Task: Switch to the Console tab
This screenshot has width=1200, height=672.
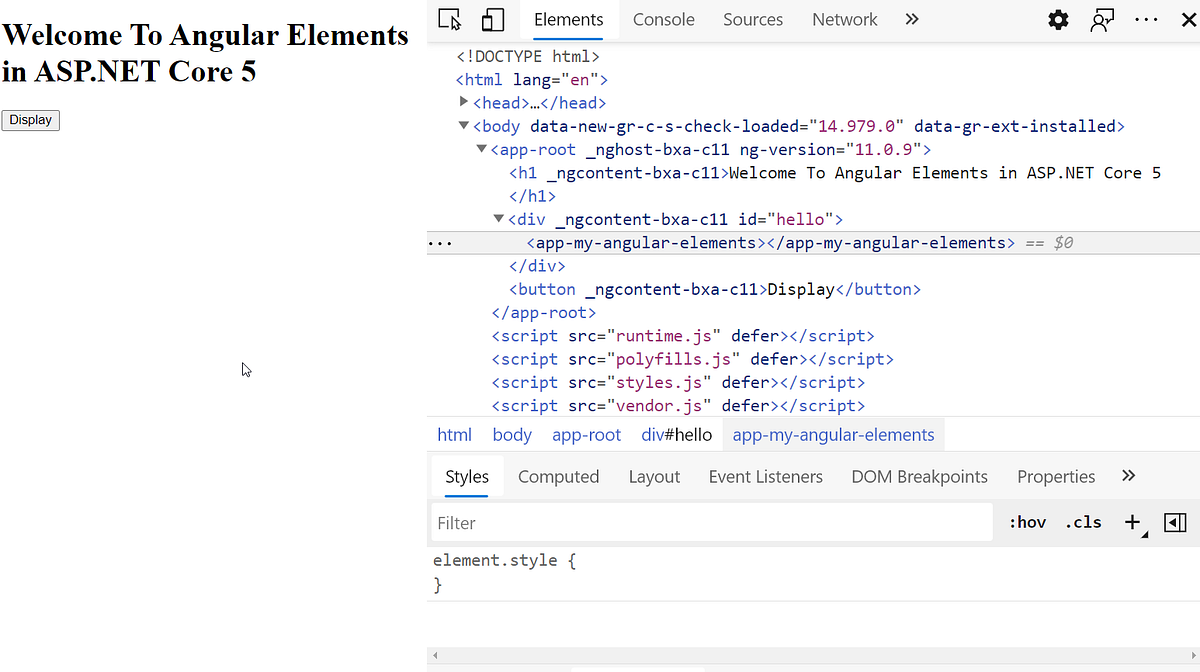Action: (x=664, y=19)
